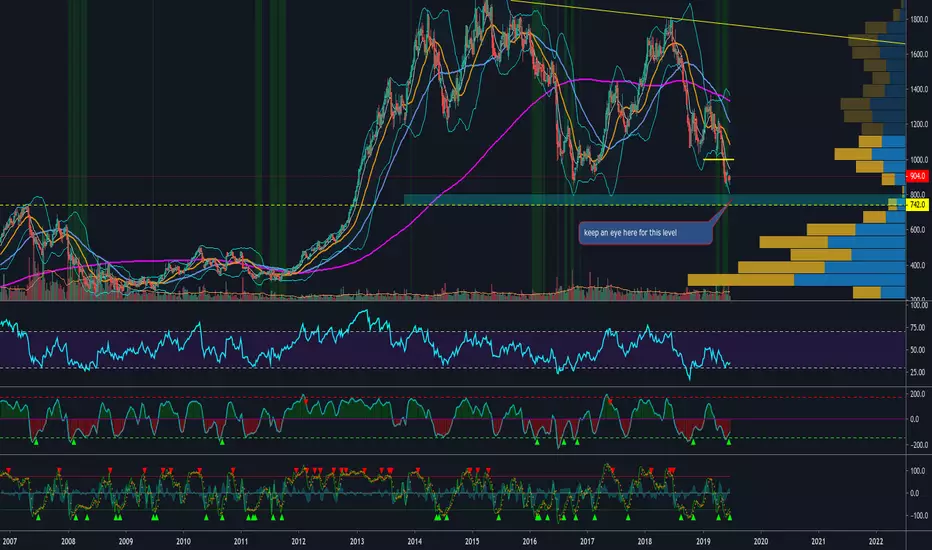This screenshot has height=550, width=932.
Task: Click the red 904.0 current price tag
Action: (x=917, y=176)
